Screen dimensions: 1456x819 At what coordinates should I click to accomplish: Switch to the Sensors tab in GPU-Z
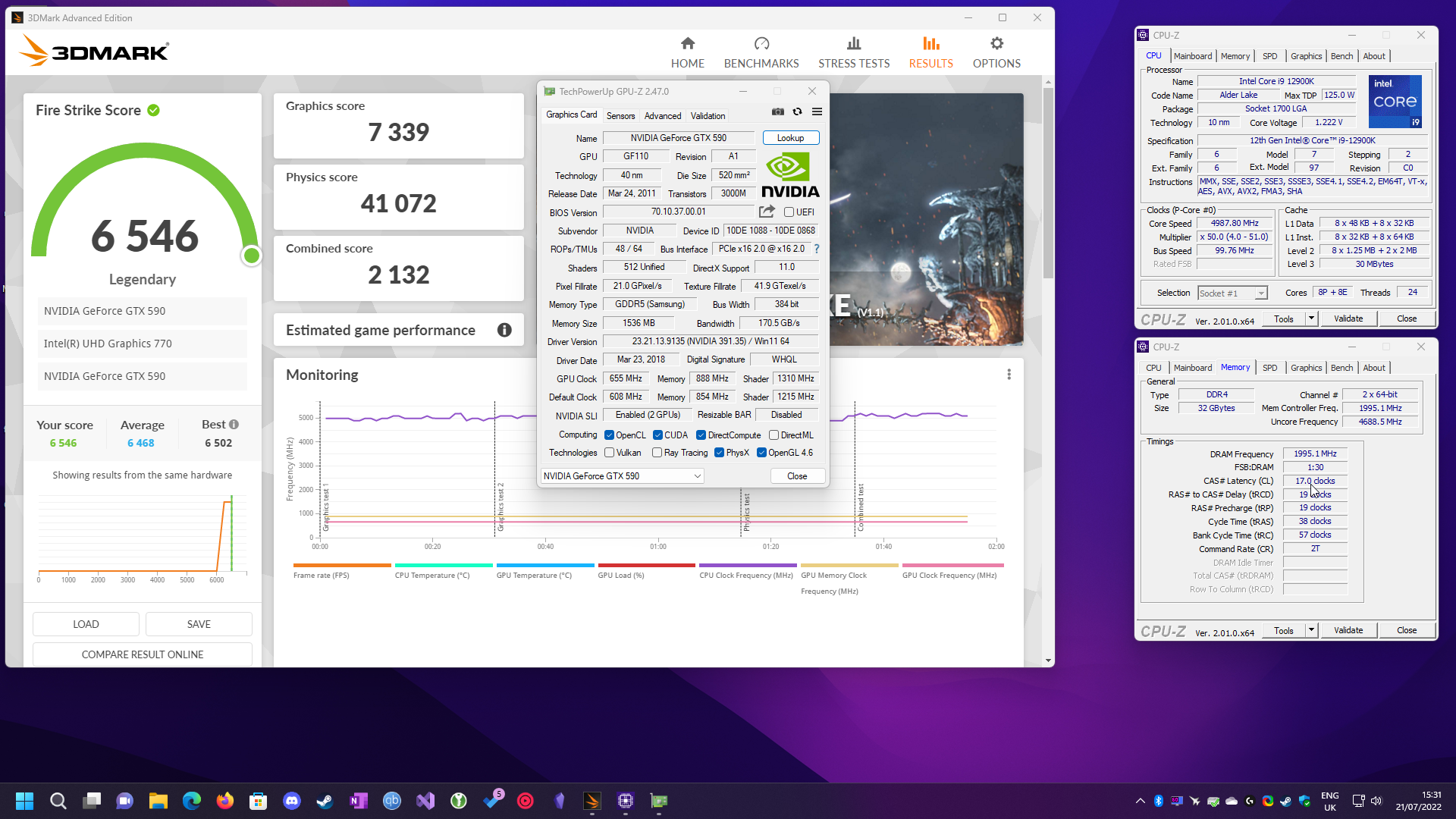[620, 116]
